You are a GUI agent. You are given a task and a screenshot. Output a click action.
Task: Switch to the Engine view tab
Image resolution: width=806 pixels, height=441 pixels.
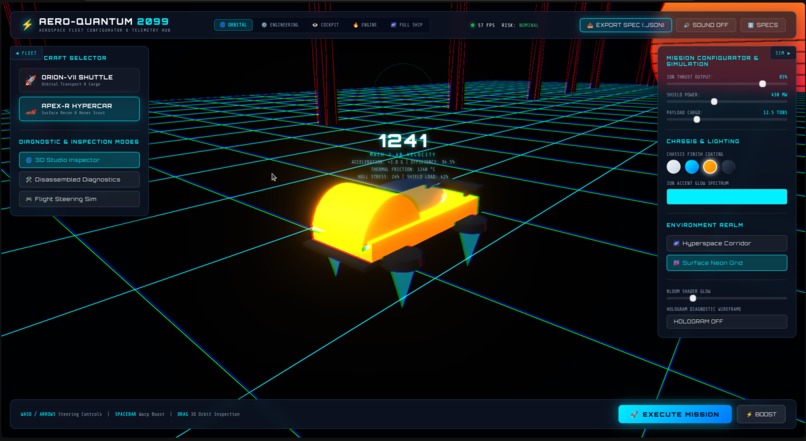pos(365,25)
